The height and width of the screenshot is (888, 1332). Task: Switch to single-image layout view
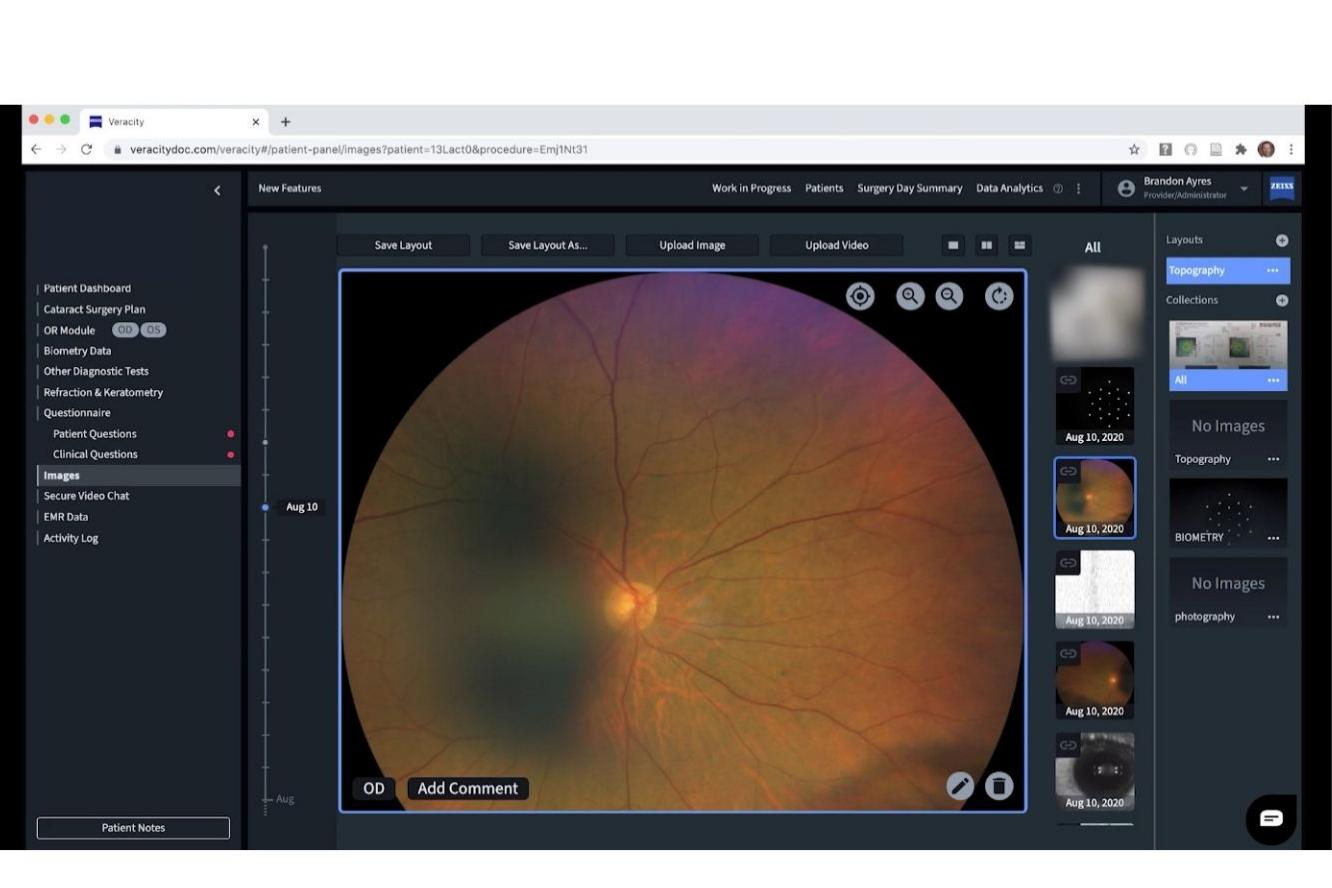pos(953,245)
